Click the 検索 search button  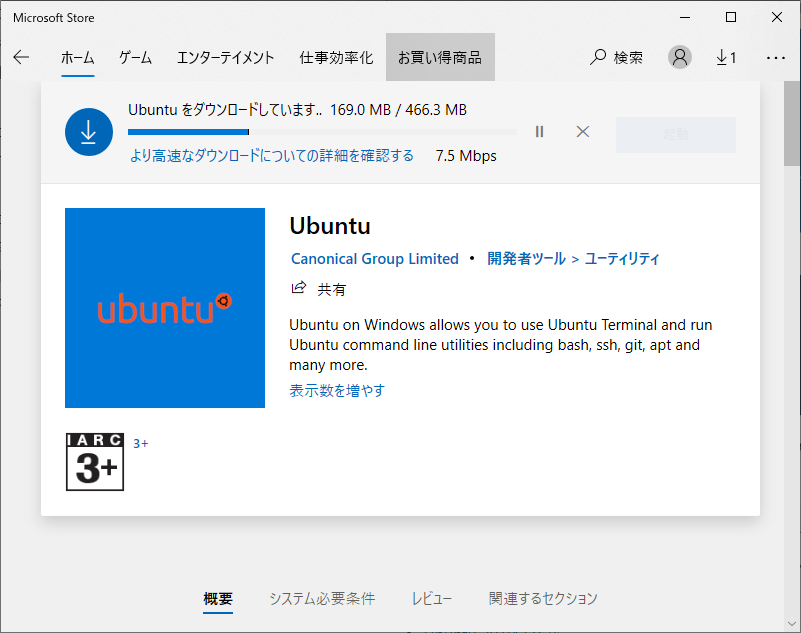pos(616,57)
